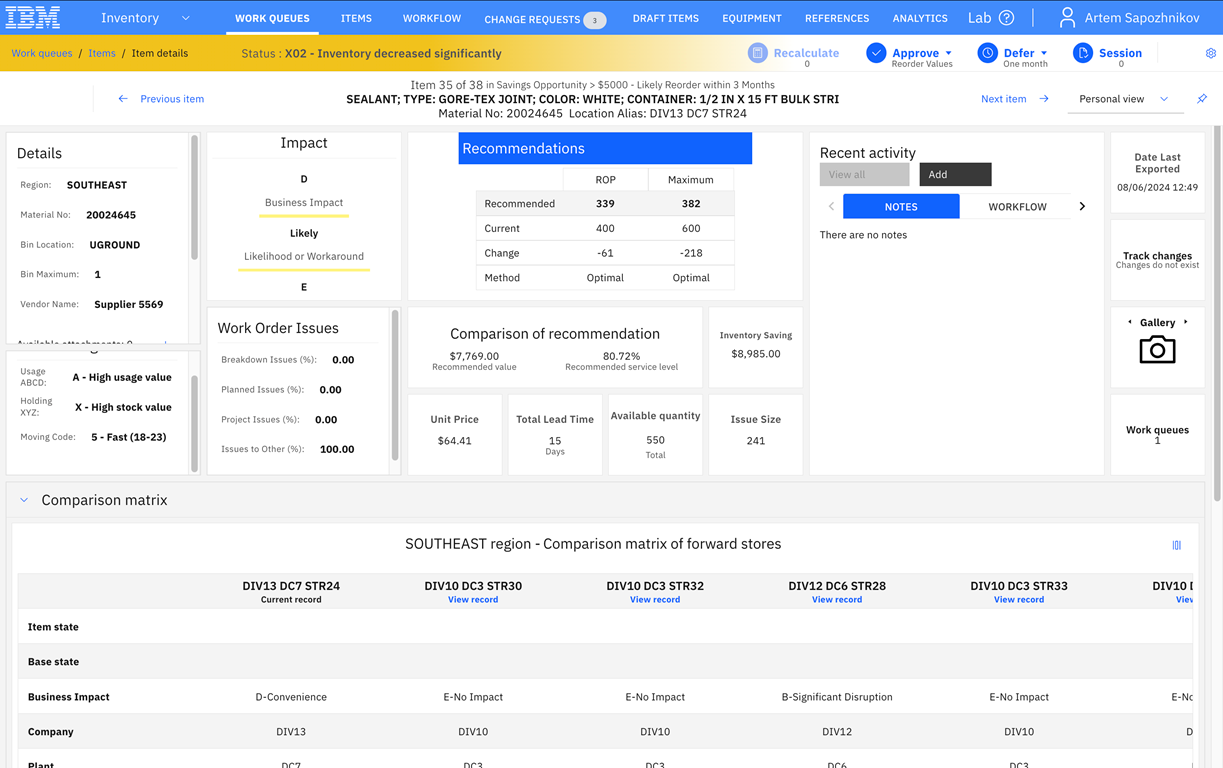Click the Items breadcrumb link
The image size is (1223, 768).
pos(102,53)
